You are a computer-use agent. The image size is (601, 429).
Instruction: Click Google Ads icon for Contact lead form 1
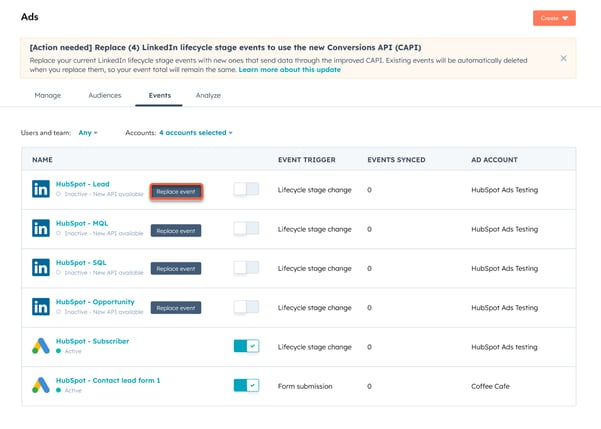click(41, 385)
